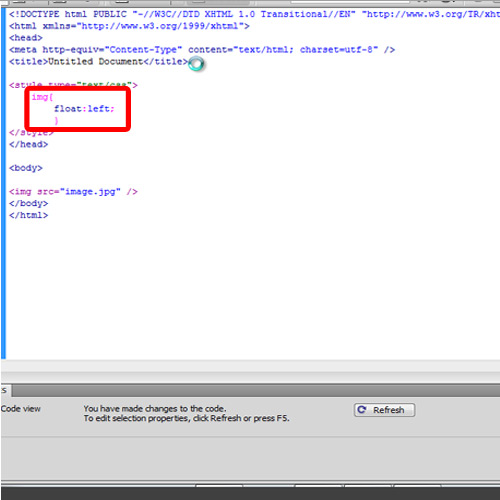Viewport: 500px width, 500px height.
Task: Click the DOCTYPE declaration line
Action: point(254,14)
